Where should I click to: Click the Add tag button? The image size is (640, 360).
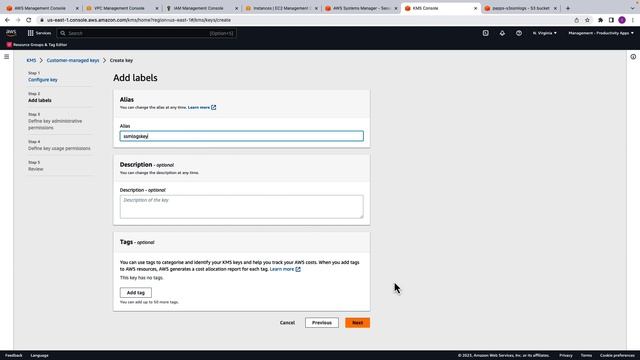click(x=136, y=293)
